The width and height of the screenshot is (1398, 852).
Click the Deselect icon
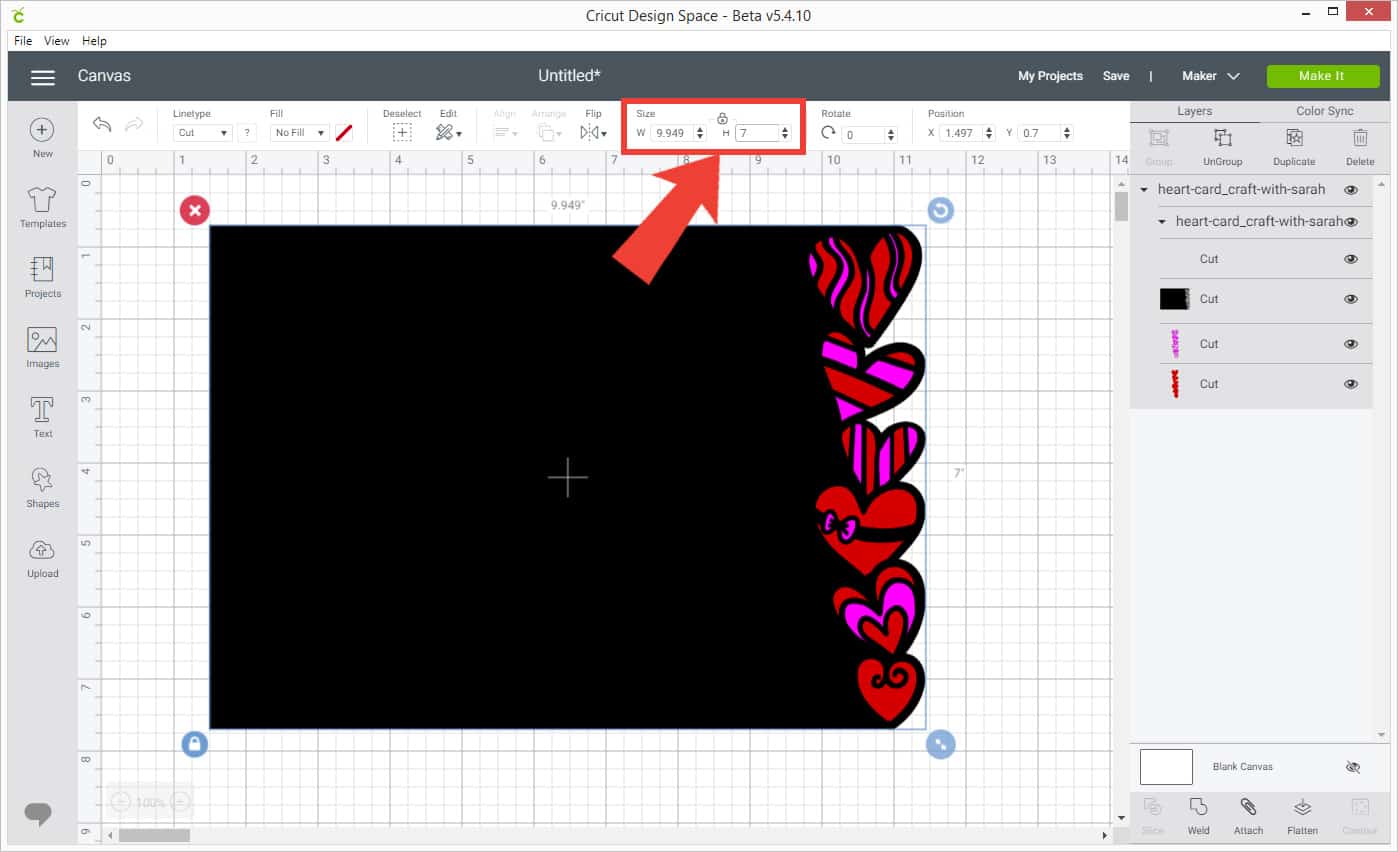[402, 132]
